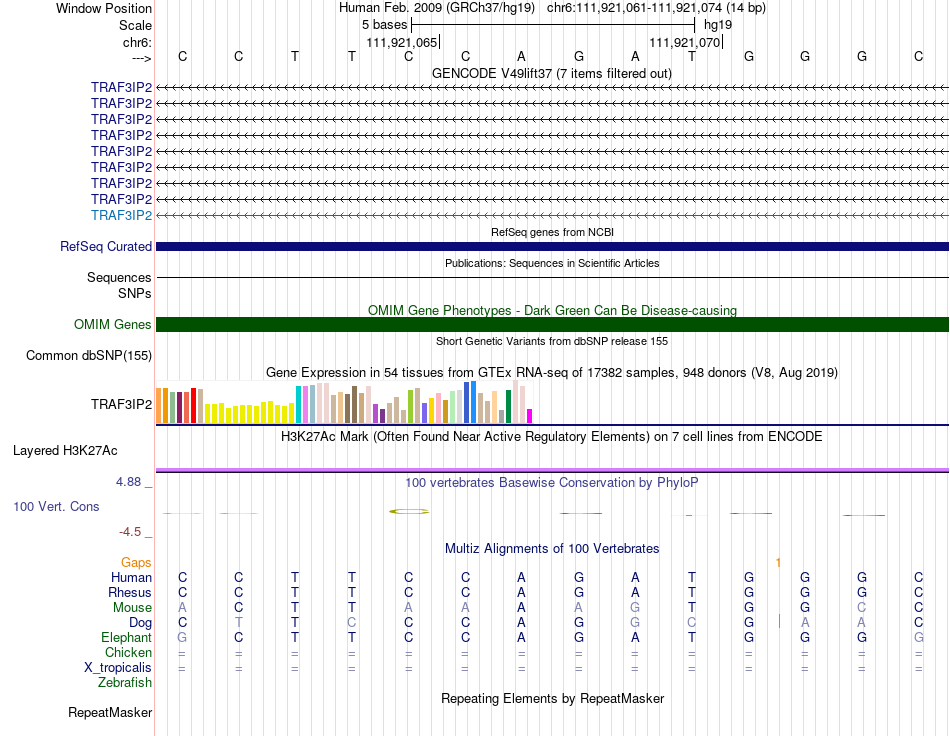The width and height of the screenshot is (950, 736).
Task: Click Publications: Sequences in Scientific Articles title
Action: point(552,263)
